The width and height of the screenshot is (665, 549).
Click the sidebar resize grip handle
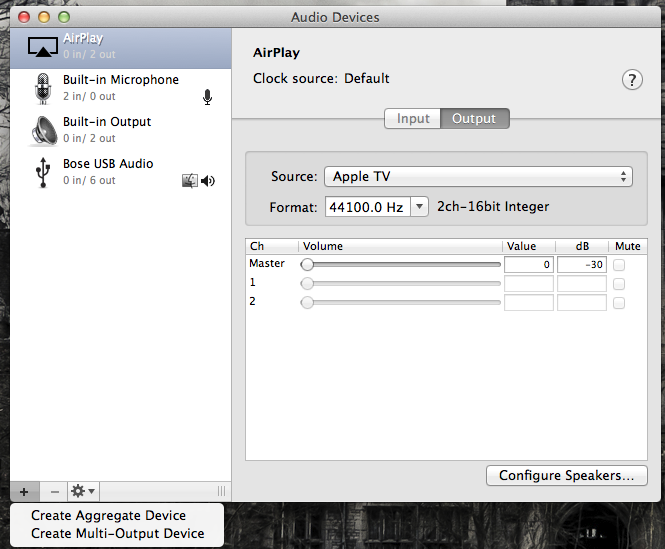[x=221, y=491]
